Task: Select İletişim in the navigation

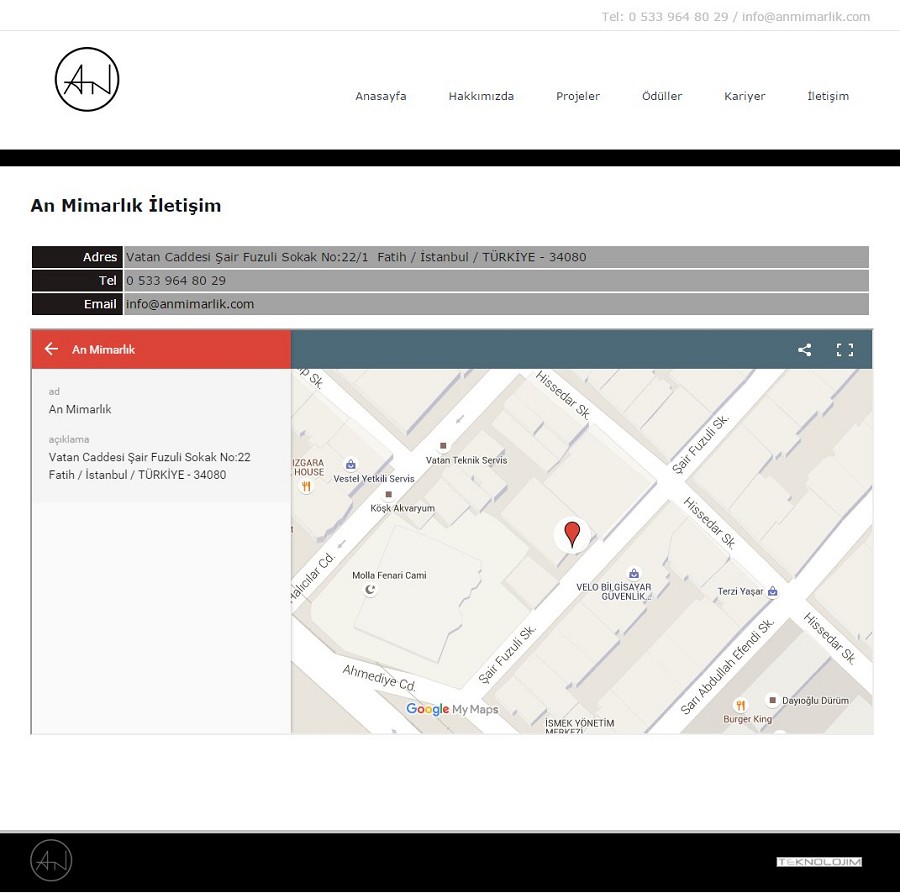Action: (x=828, y=96)
